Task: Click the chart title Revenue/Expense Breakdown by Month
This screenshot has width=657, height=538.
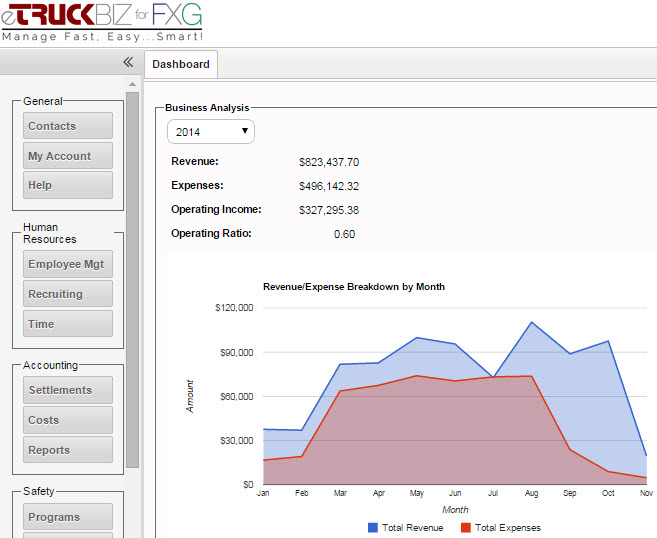Action: (x=354, y=287)
